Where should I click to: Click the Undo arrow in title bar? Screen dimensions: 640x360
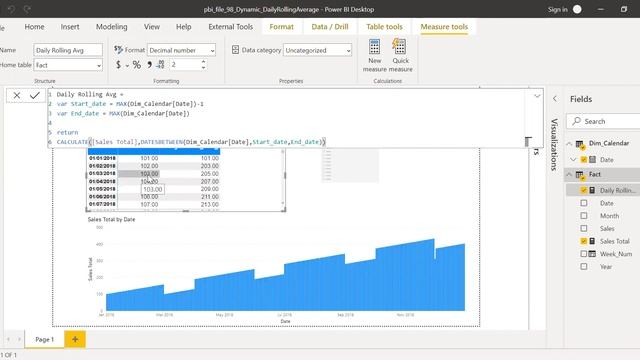click(x=11, y=9)
